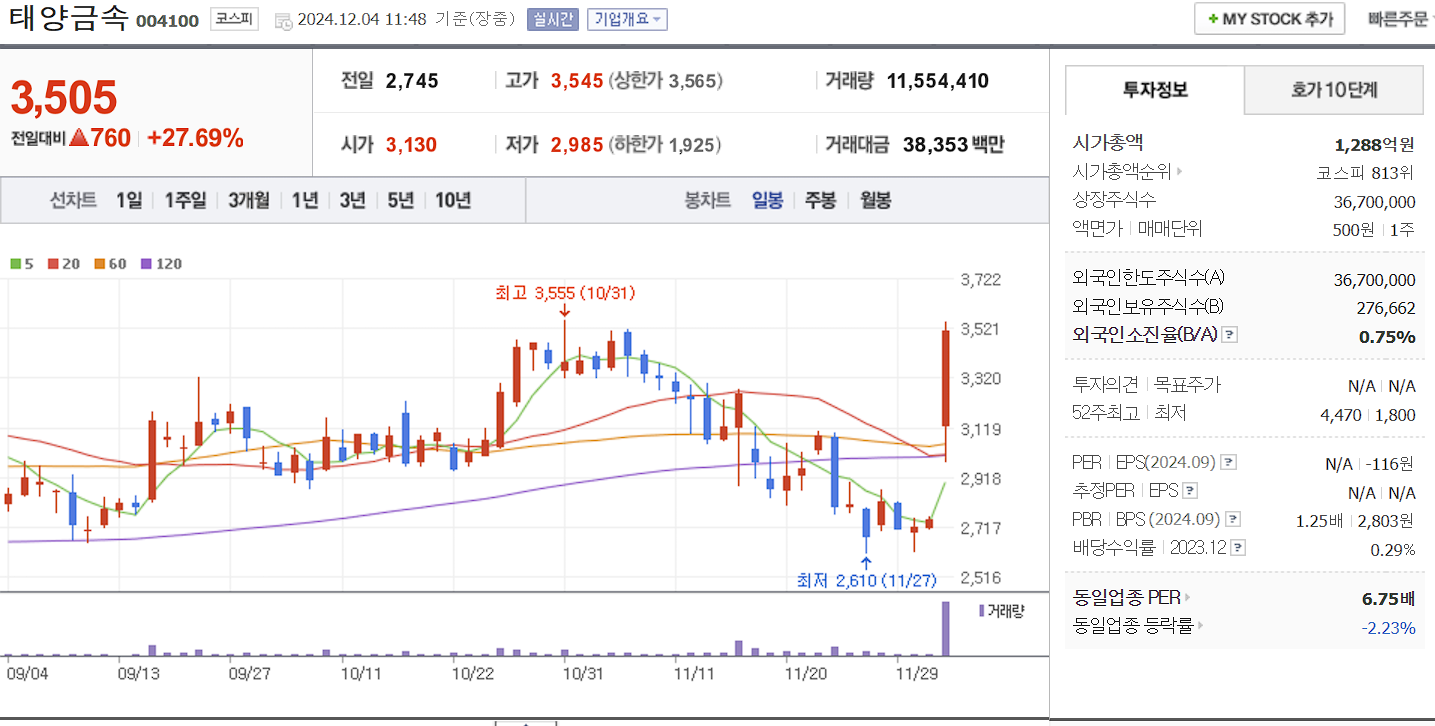Viewport: 1435px width, 726px height.
Task: Click the 저가 value 2,985
Action: pos(577,144)
